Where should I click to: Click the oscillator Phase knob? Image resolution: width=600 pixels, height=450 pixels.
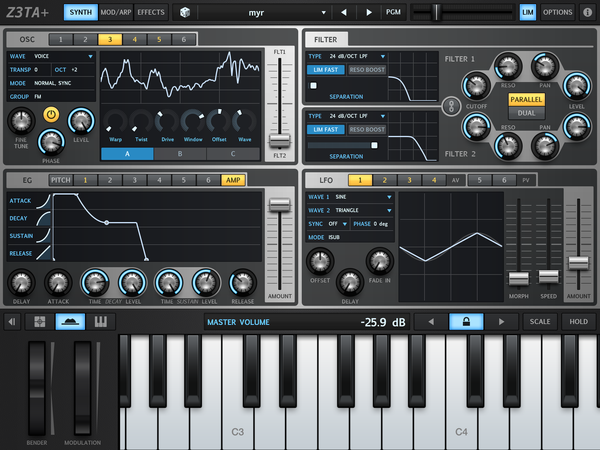(51, 142)
